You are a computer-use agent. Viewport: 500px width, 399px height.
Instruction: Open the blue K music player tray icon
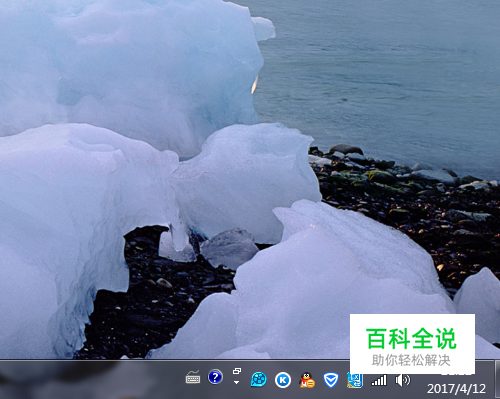pos(283,380)
